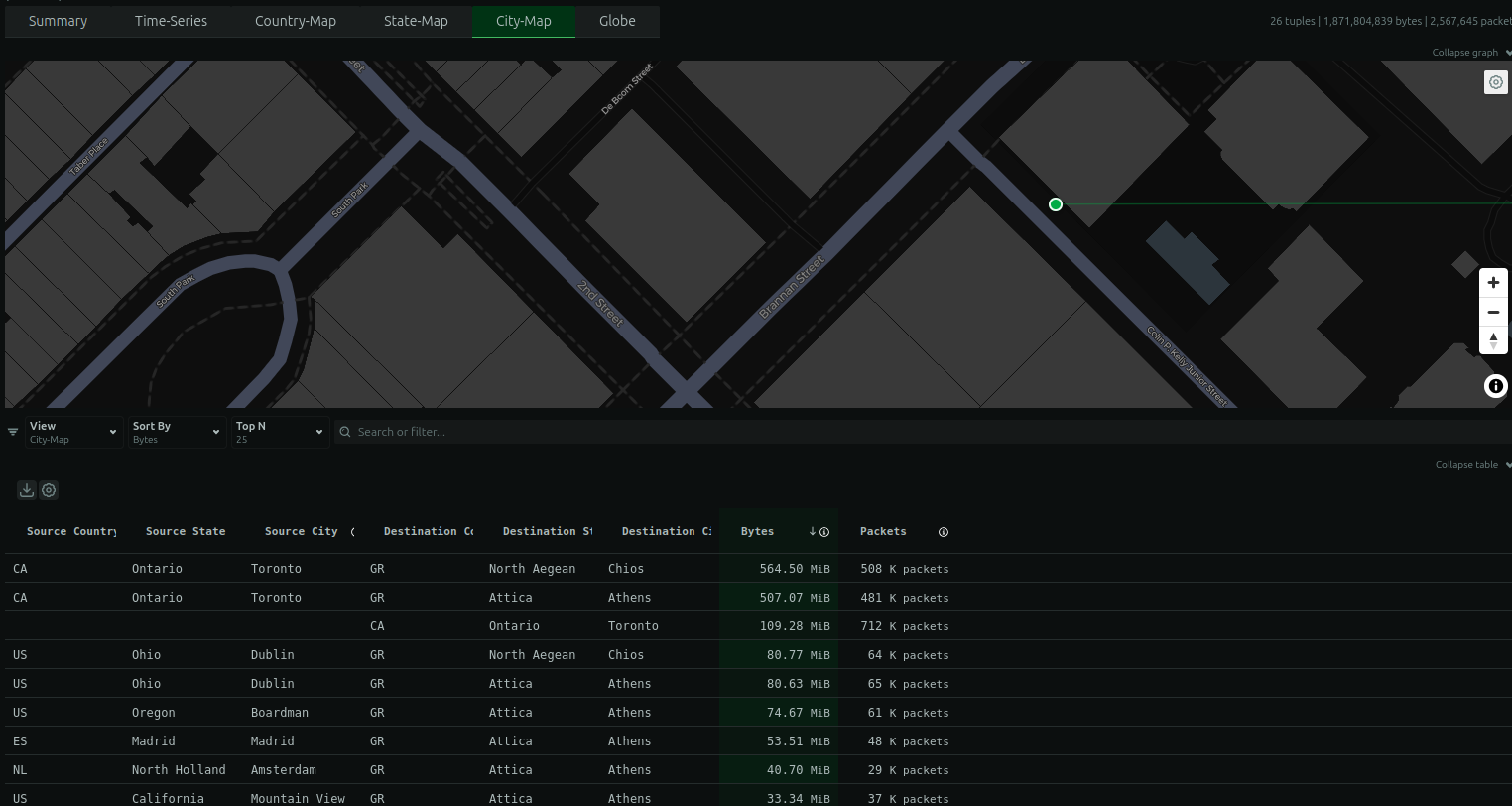
Task: Switch to the State-Map tab
Action: click(x=416, y=21)
